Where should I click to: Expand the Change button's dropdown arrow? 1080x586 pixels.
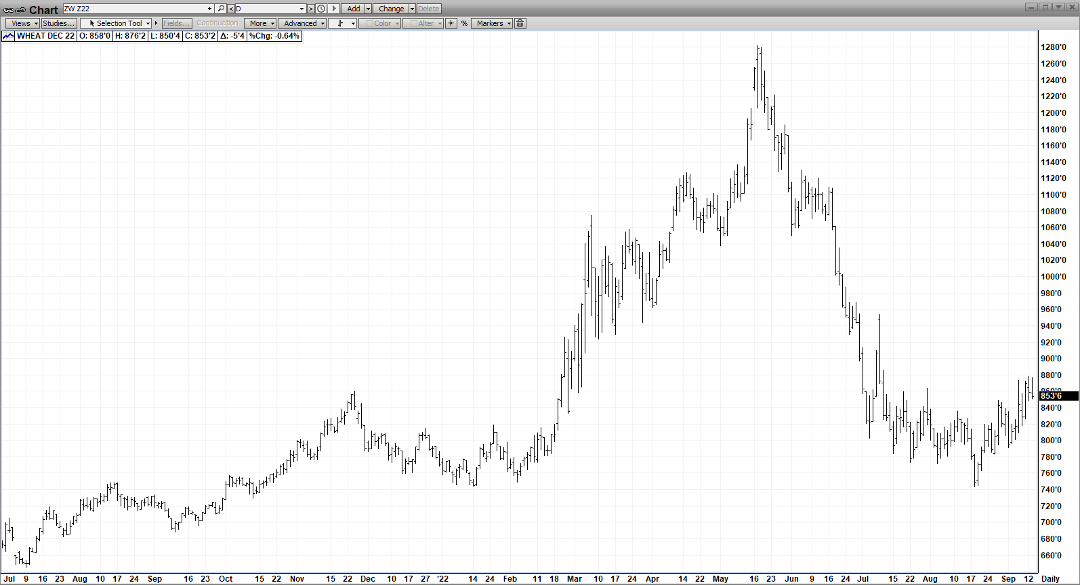pos(412,8)
